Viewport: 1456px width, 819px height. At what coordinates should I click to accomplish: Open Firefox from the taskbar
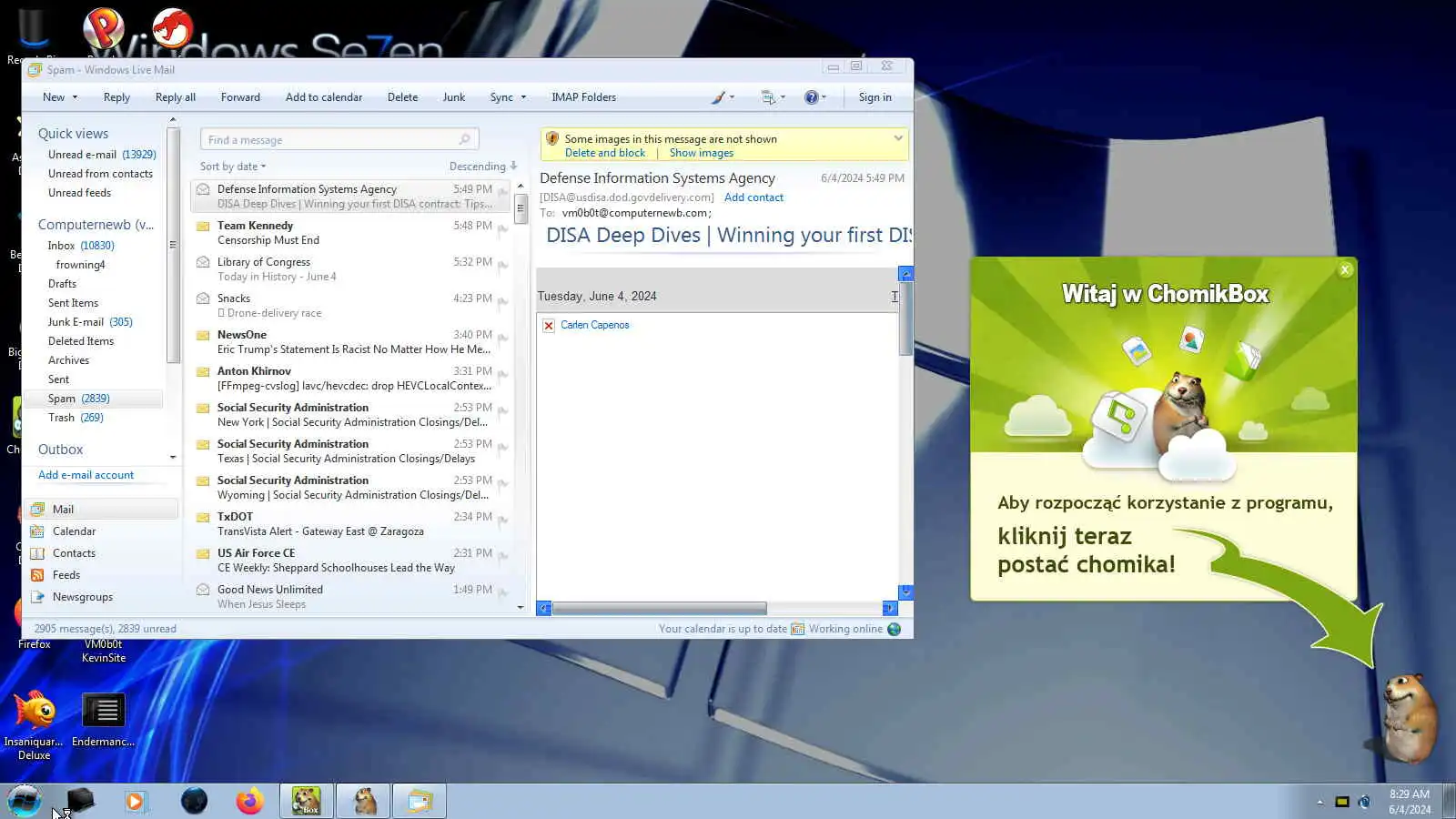(x=249, y=801)
